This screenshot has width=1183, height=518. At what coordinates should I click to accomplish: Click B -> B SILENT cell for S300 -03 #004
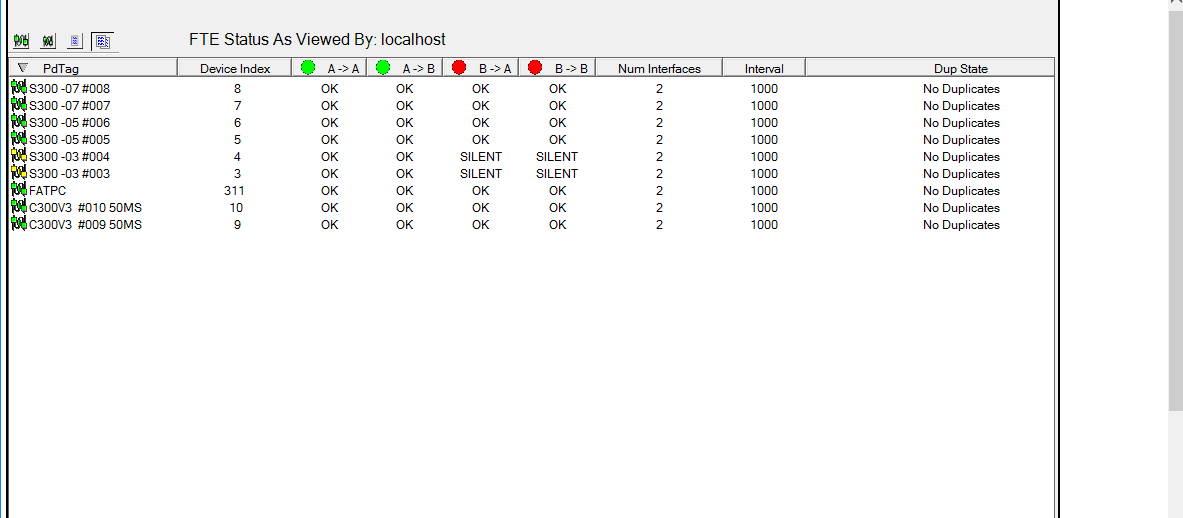[557, 157]
